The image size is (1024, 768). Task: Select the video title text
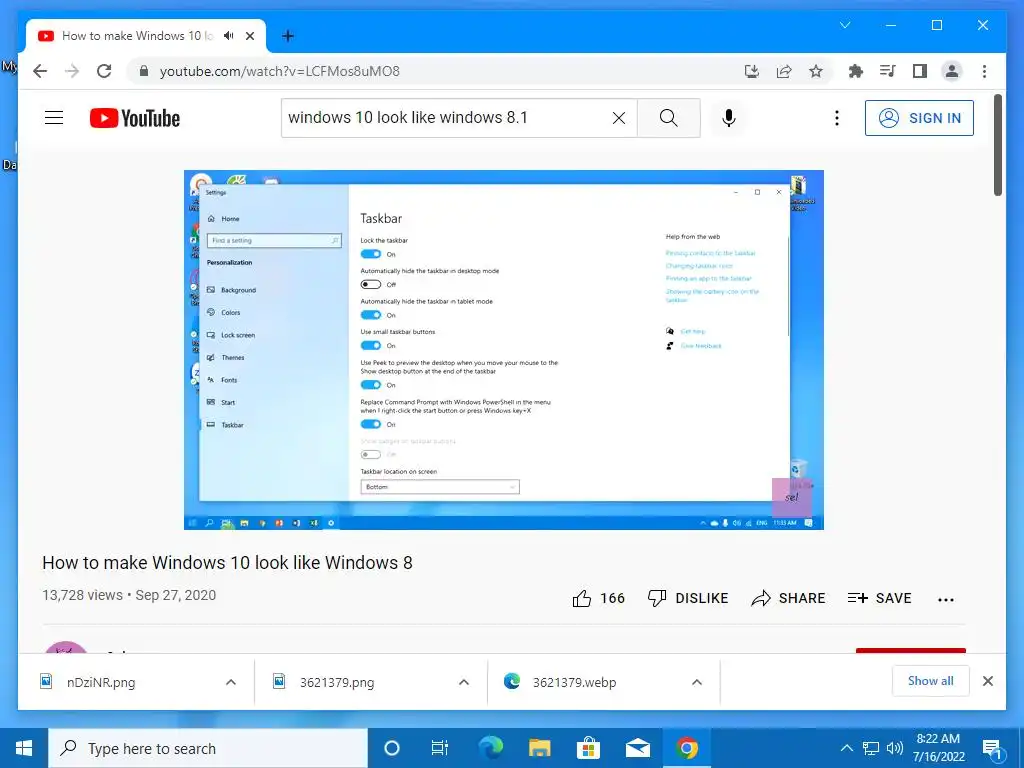(227, 562)
